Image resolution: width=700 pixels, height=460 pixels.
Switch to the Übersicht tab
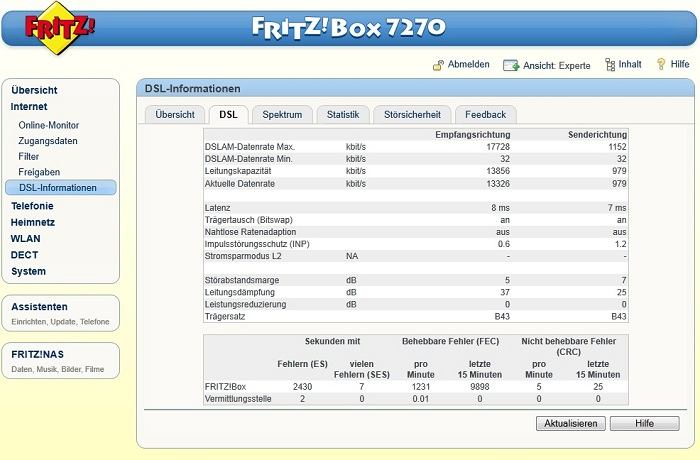[x=175, y=115]
